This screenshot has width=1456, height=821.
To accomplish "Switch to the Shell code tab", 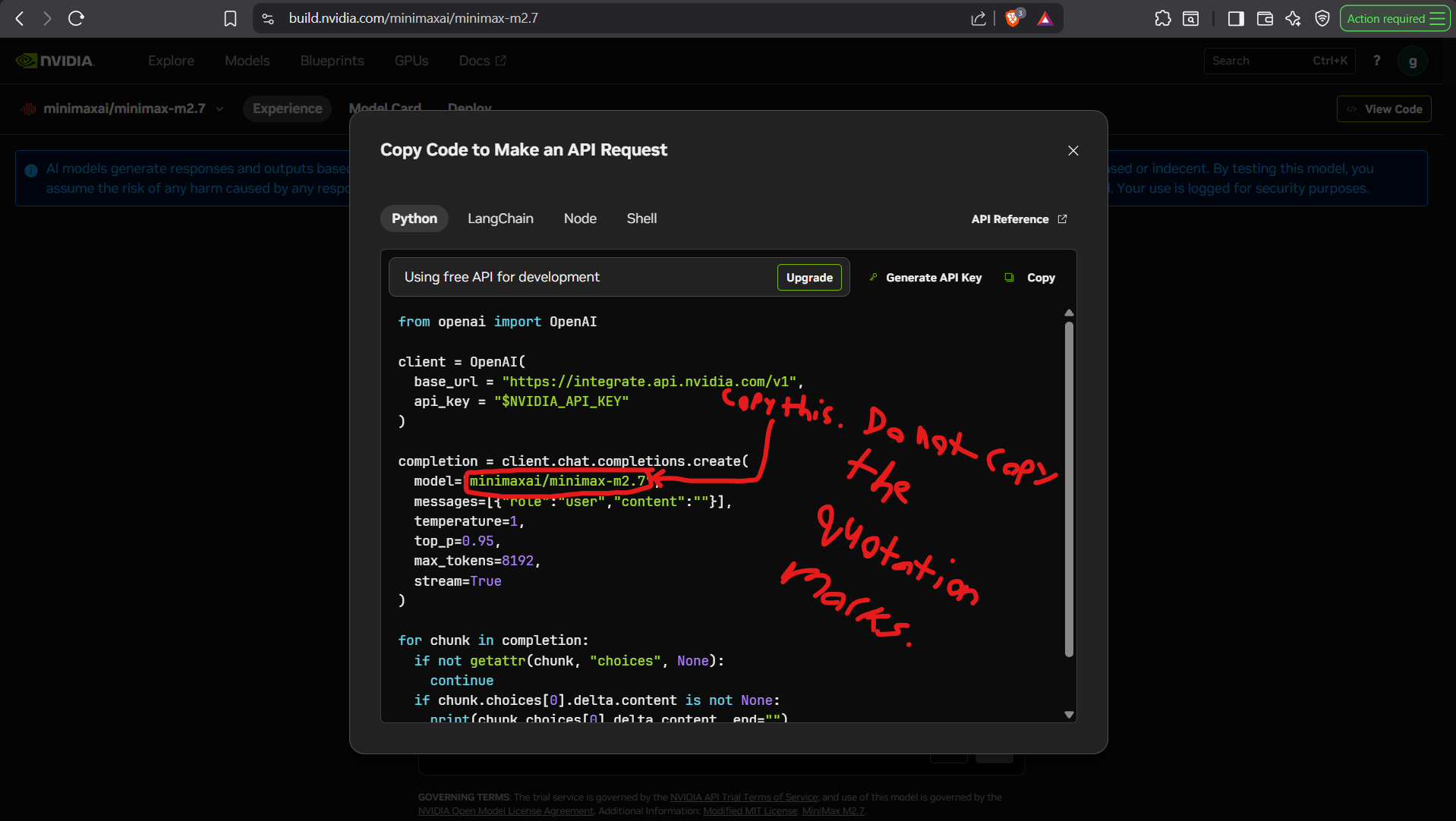I will [641, 219].
